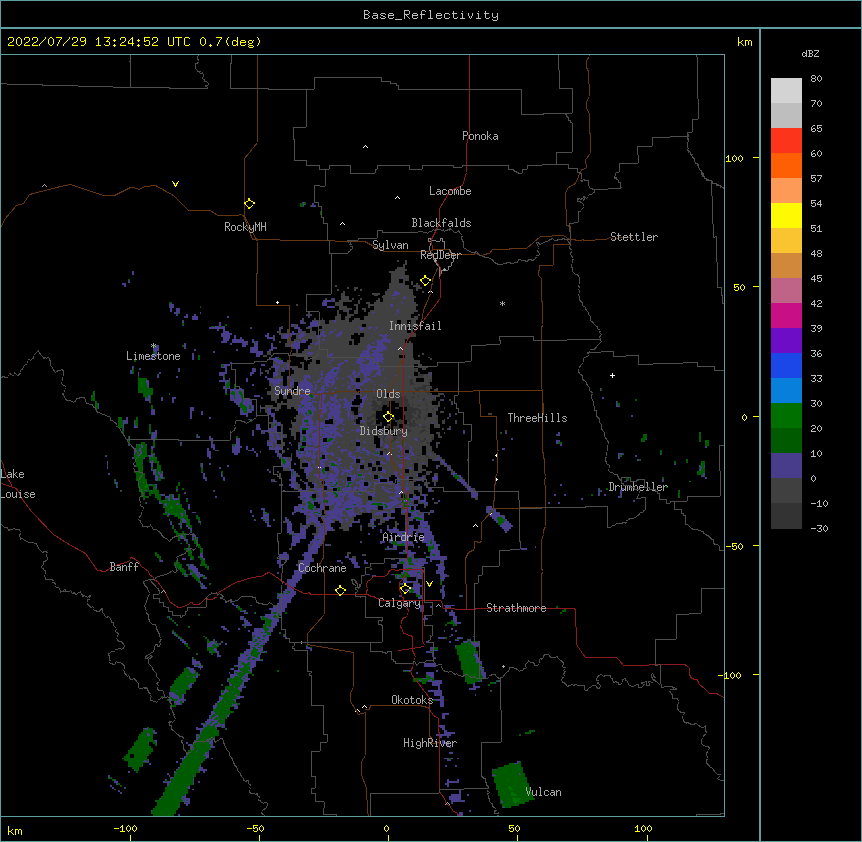Viewport: 862px width, 842px height.
Task: Click the Calgary city label
Action: tap(399, 603)
